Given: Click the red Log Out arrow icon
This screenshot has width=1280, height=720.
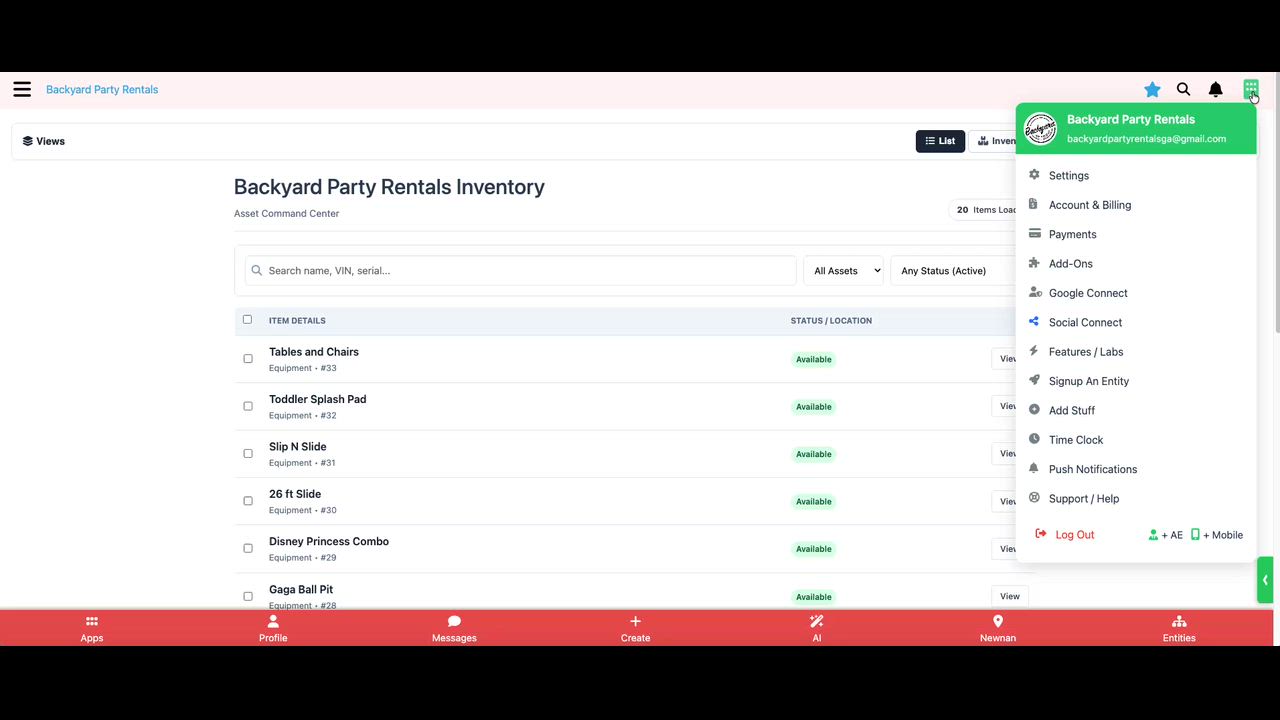Looking at the screenshot, I should [x=1040, y=534].
